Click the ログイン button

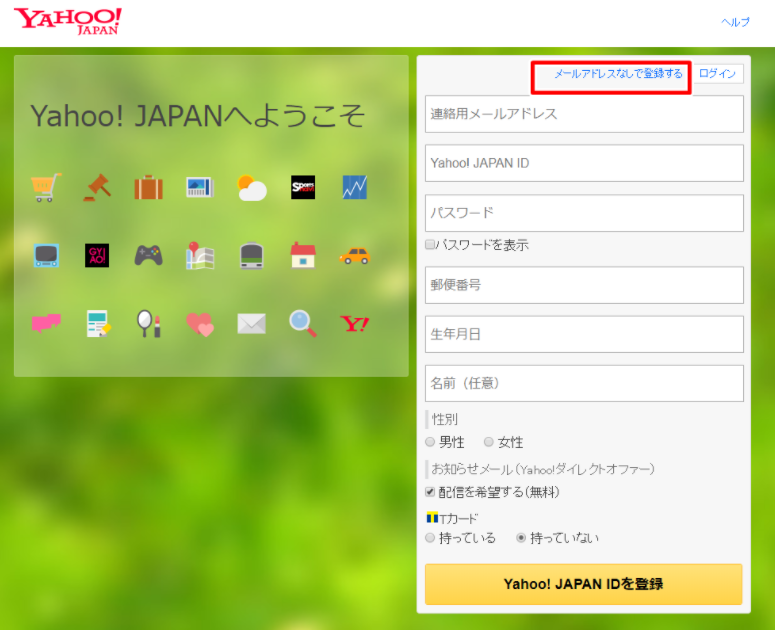(x=717, y=74)
